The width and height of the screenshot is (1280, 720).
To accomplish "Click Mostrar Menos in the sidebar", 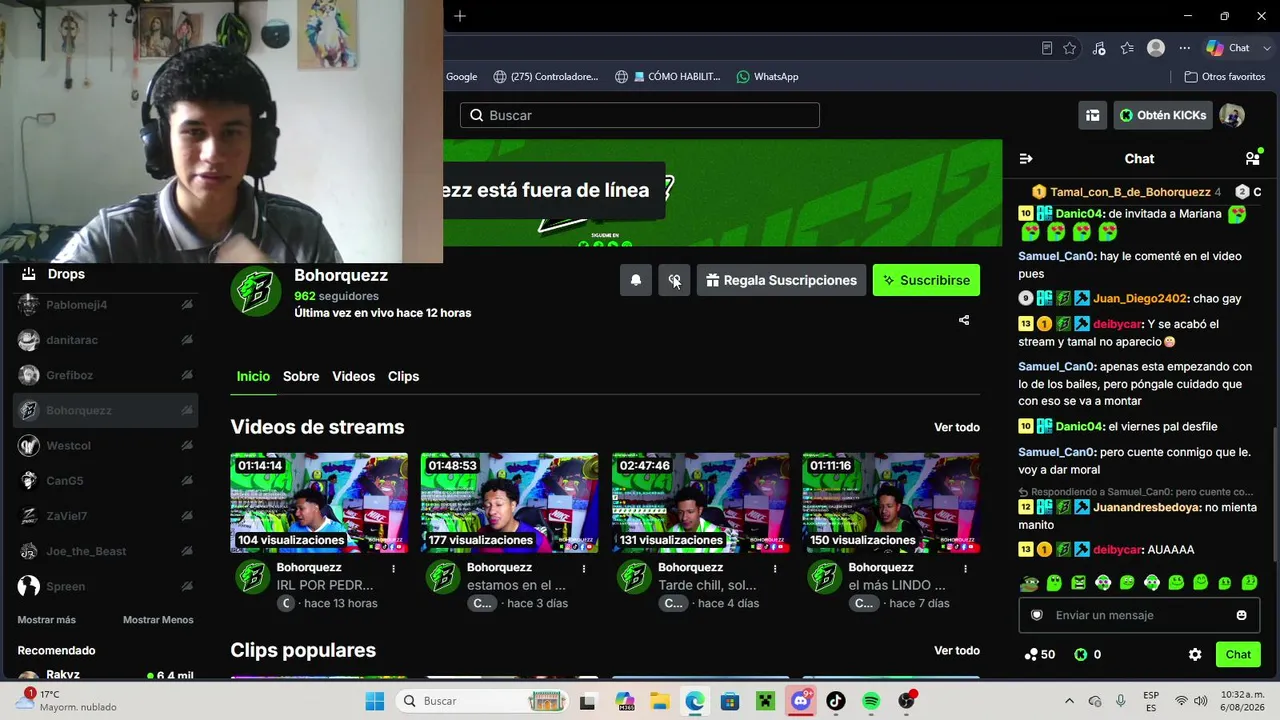I will 158,620.
